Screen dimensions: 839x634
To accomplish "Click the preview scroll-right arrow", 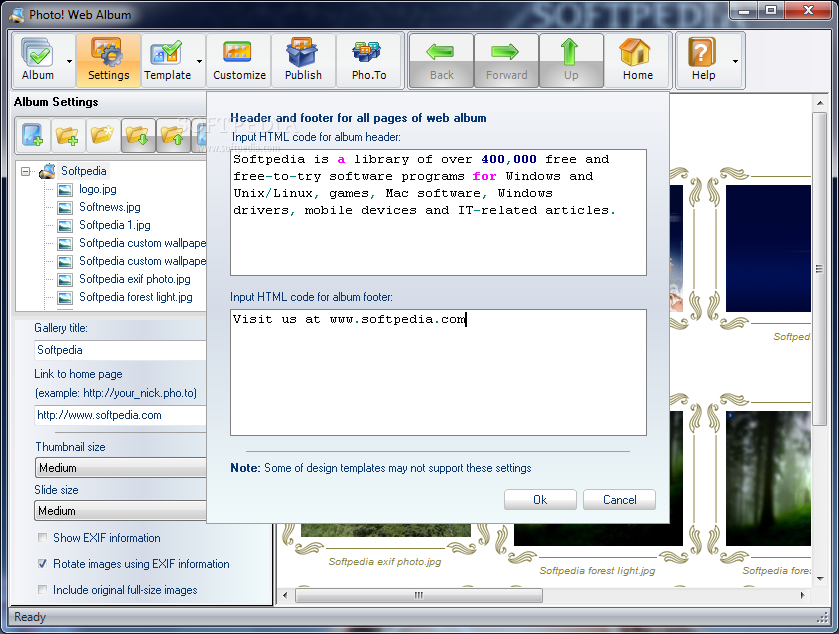I will click(802, 595).
